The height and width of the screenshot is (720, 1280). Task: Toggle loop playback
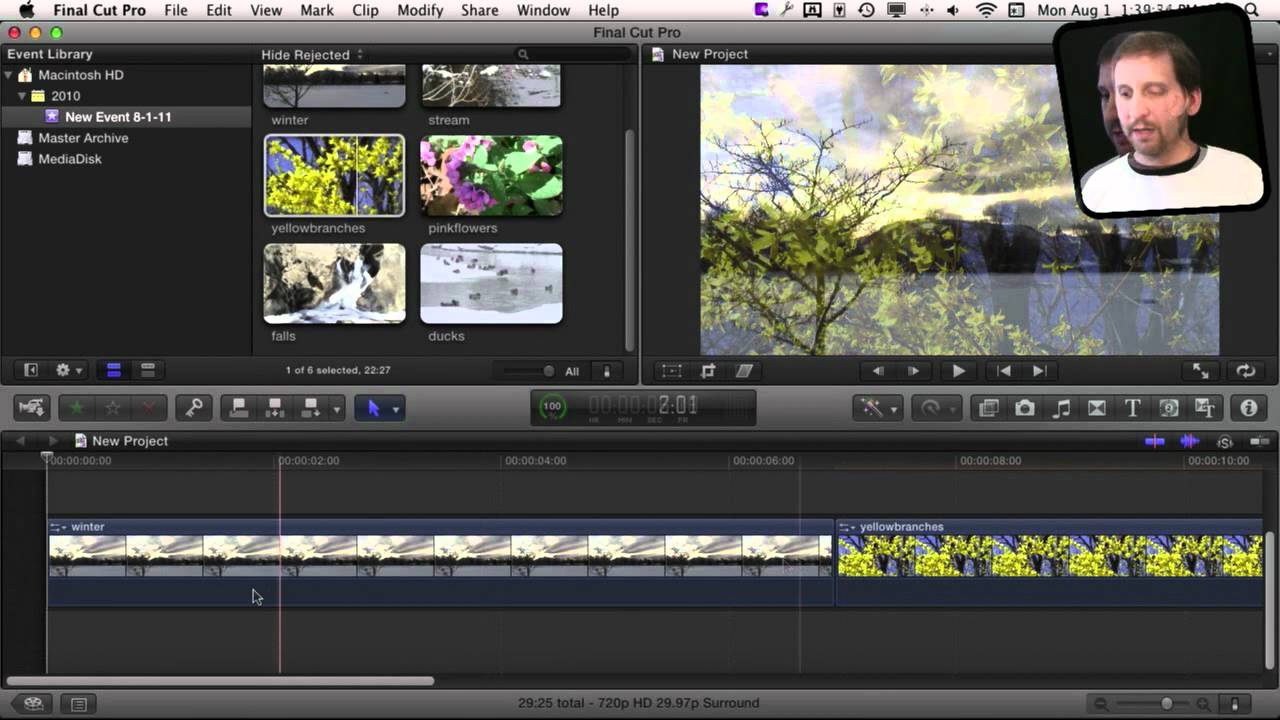pyautogui.click(x=1245, y=371)
